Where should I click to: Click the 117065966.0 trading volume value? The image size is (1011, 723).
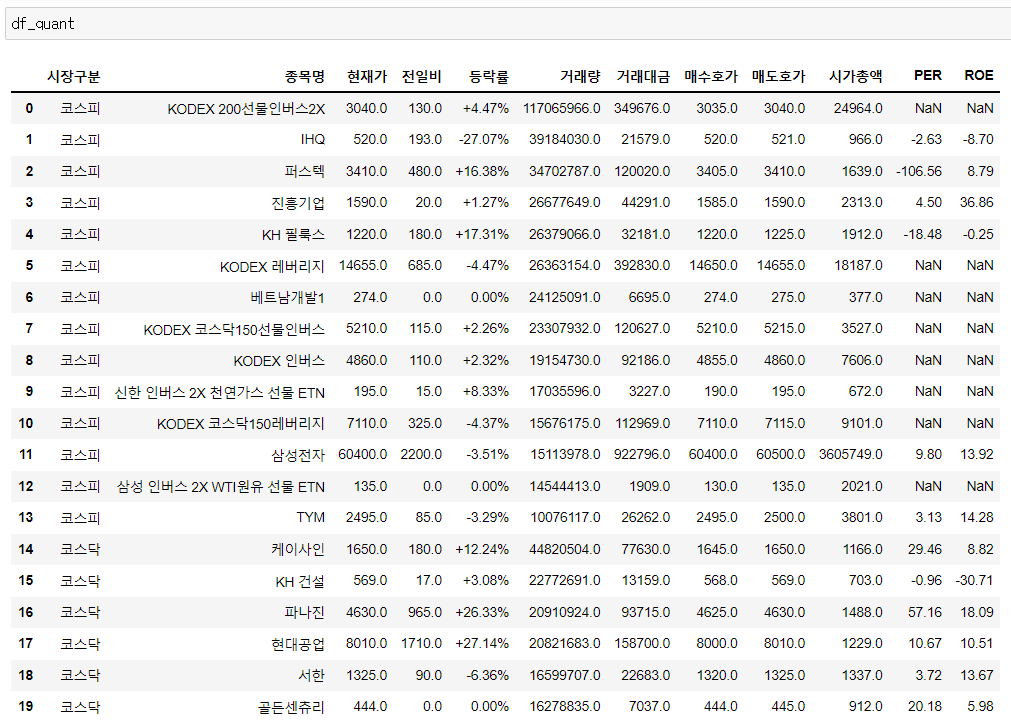[x=562, y=108]
